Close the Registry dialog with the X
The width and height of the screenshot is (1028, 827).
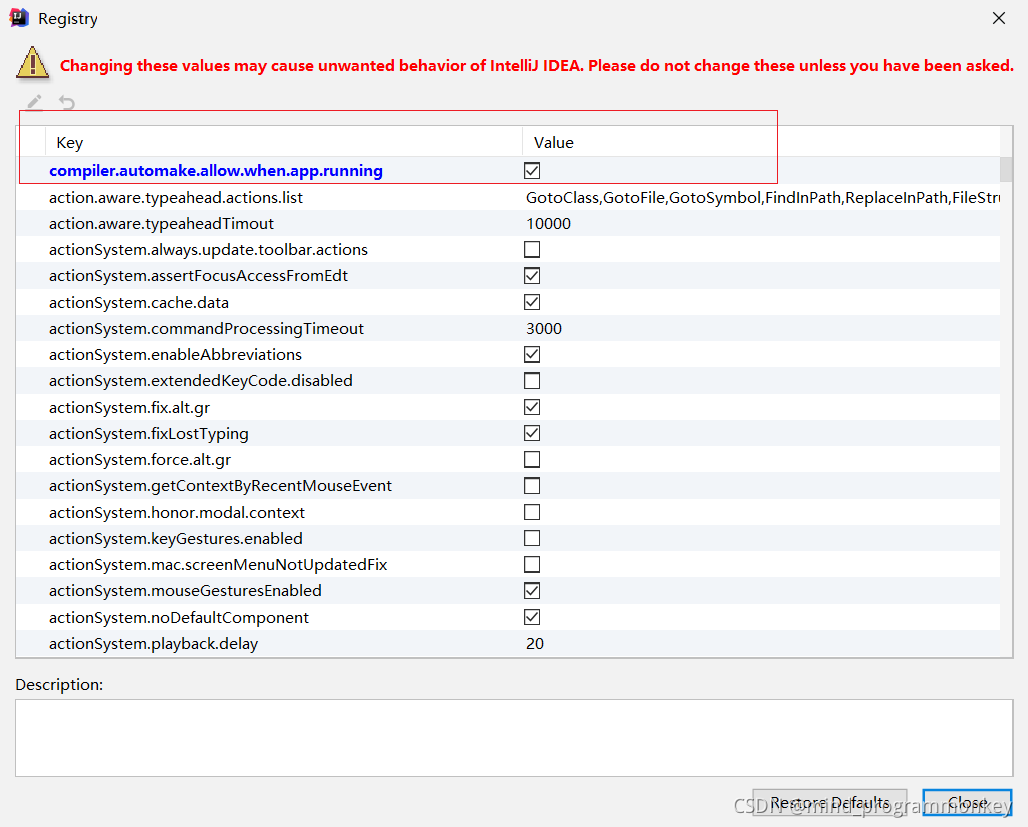pyautogui.click(x=998, y=18)
